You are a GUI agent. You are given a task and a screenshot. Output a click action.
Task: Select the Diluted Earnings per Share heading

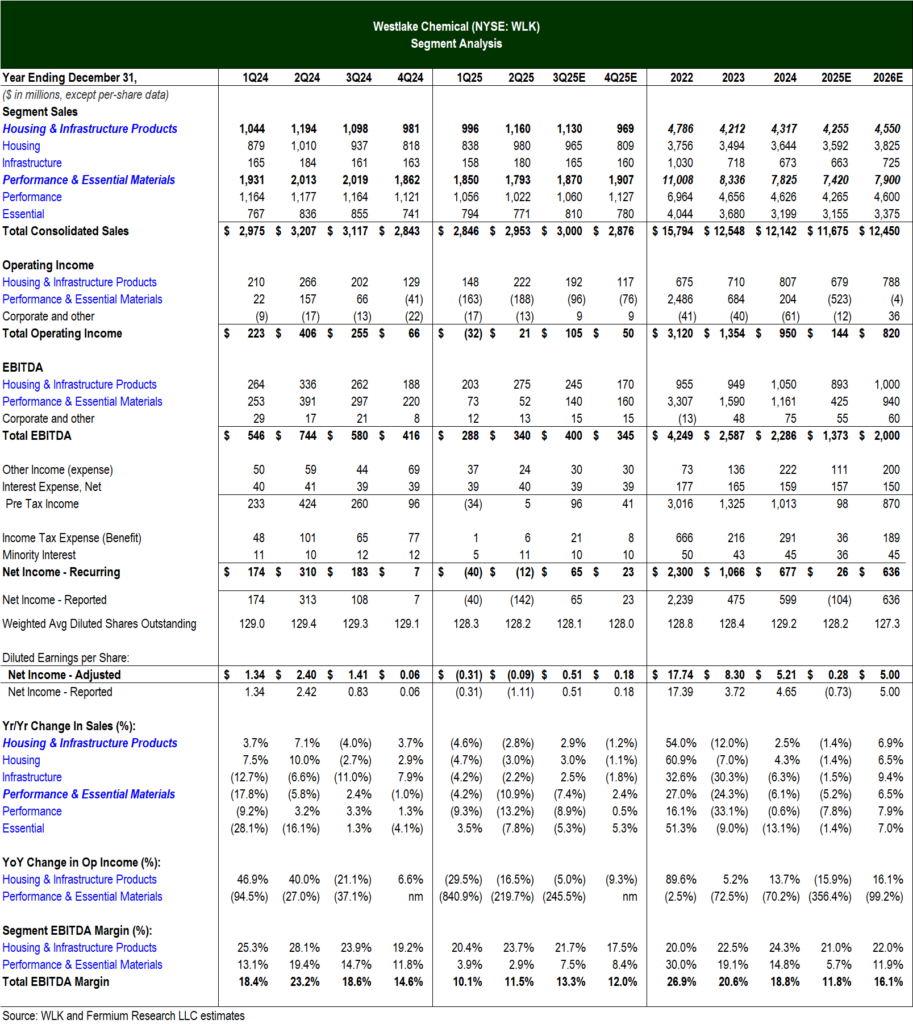click(66, 658)
